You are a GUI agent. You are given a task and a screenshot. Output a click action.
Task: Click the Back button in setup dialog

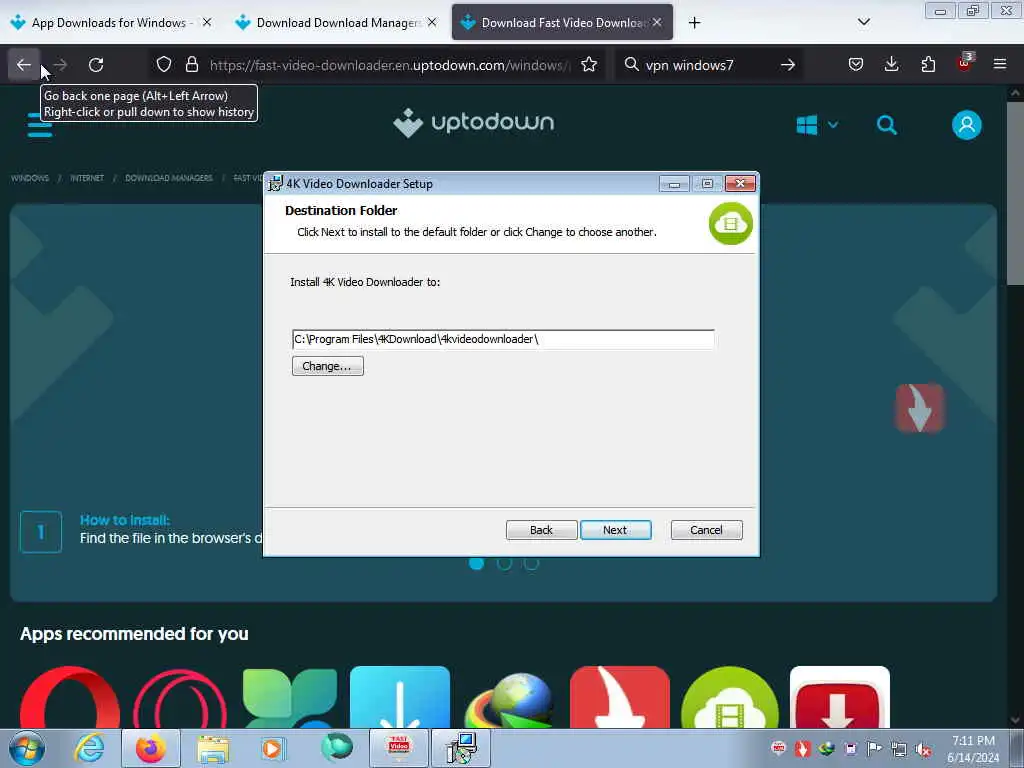[x=541, y=530]
